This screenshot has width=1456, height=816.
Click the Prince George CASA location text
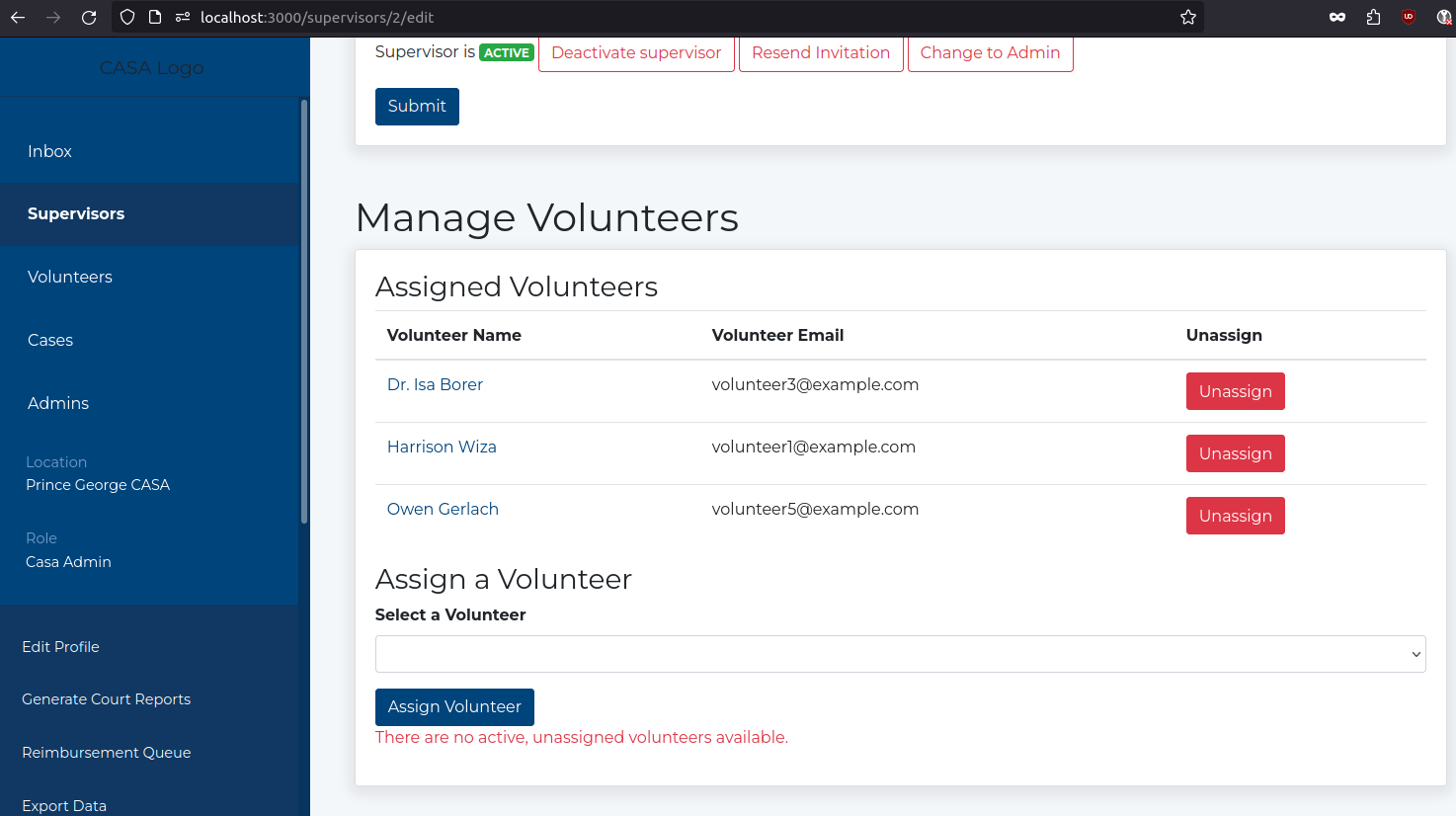98,485
